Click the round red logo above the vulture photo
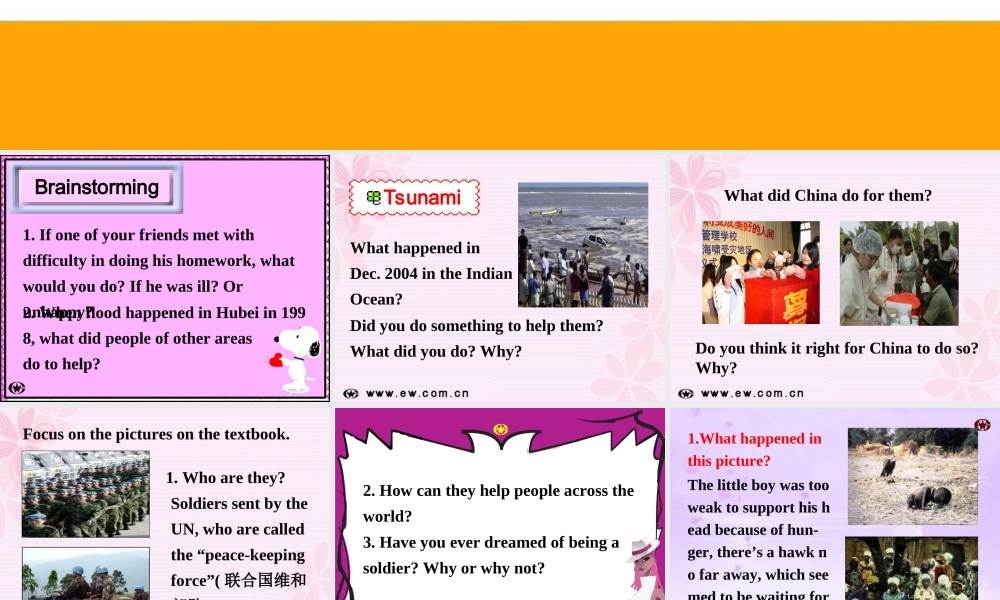 [x=982, y=425]
